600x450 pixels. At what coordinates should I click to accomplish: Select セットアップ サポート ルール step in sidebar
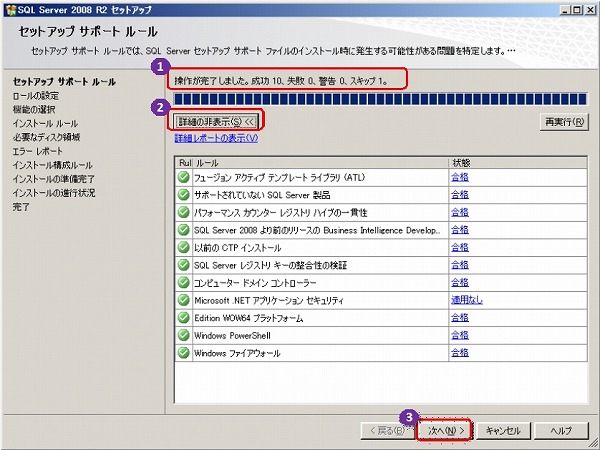pos(64,82)
